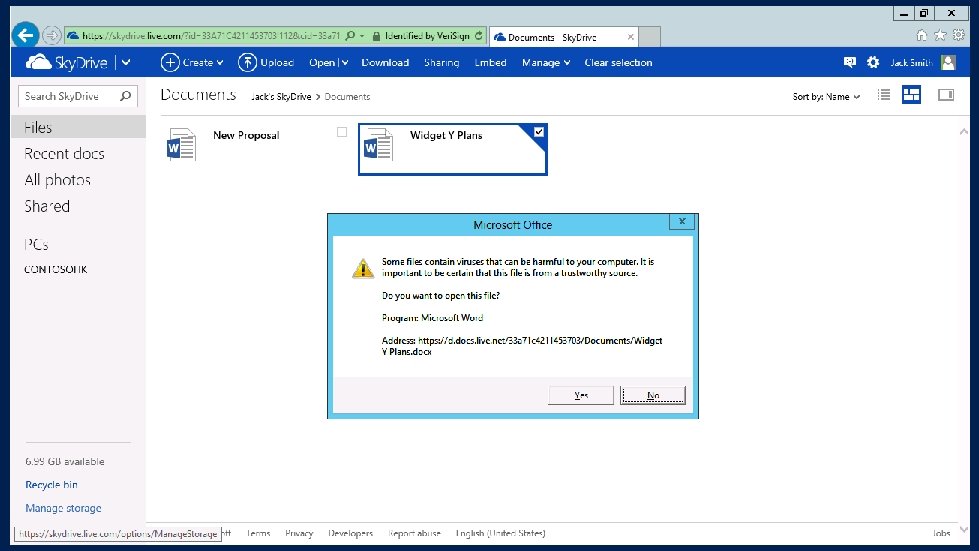Close the Microsoft Office dialog
The width and height of the screenshot is (979, 551).
682,222
